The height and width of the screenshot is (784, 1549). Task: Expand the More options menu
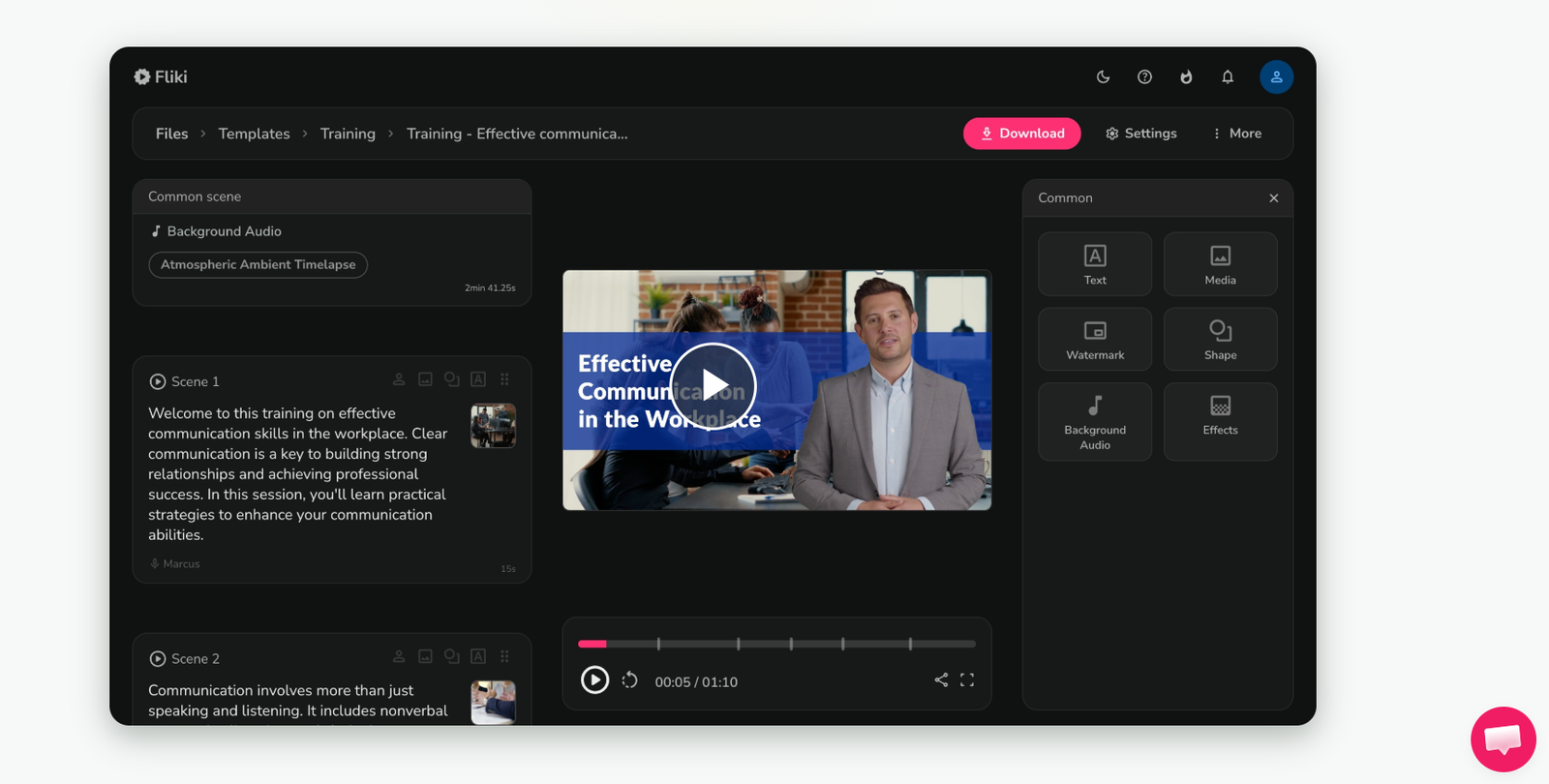coord(1236,134)
